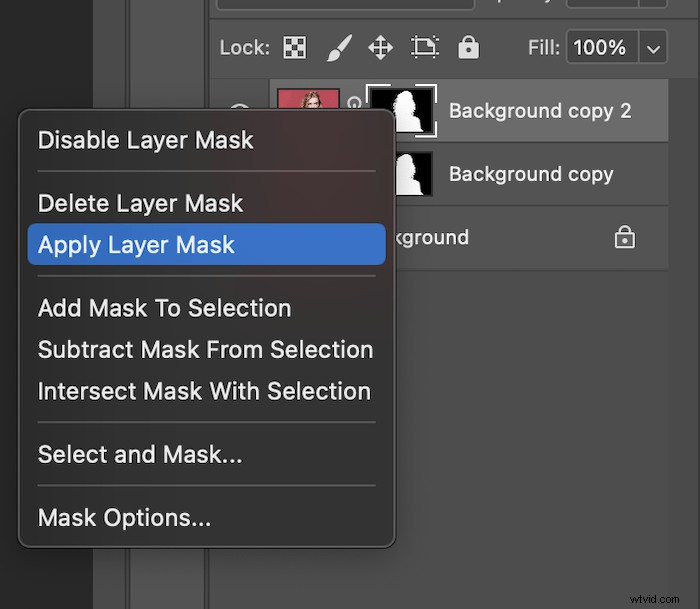The height and width of the screenshot is (609, 700).
Task: Click the lock transparent pixels checkerboard icon
Action: click(294, 47)
